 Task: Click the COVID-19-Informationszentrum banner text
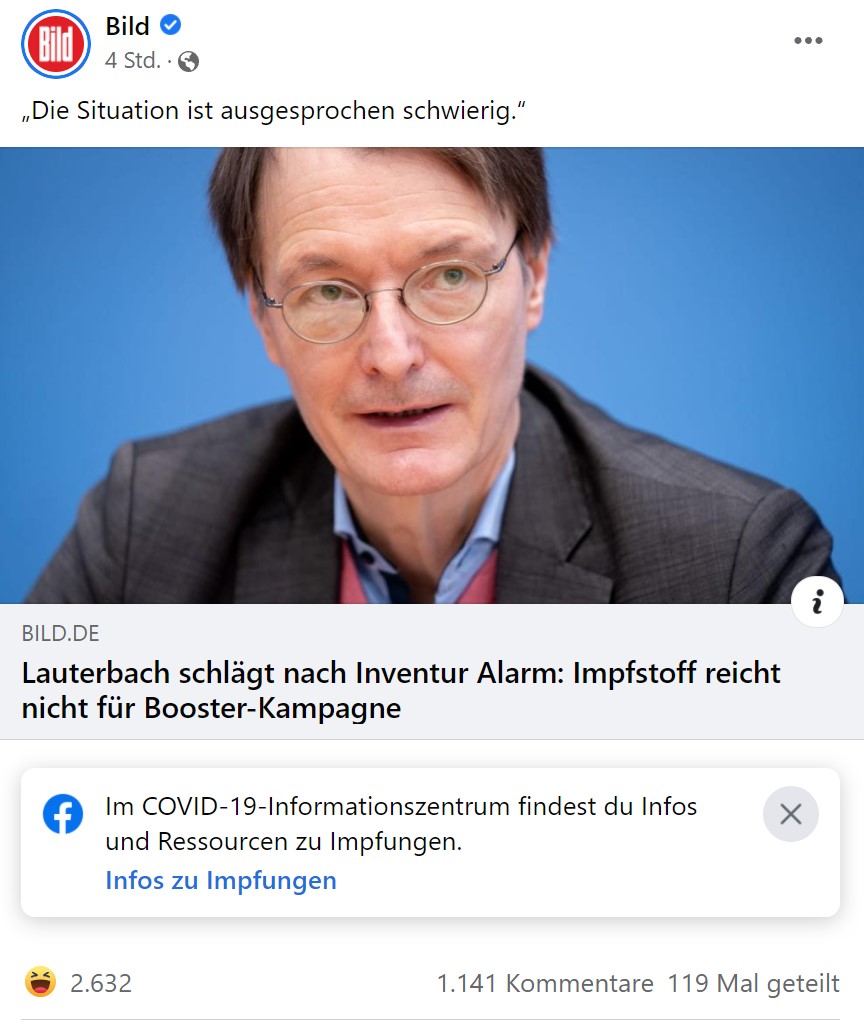point(401,823)
